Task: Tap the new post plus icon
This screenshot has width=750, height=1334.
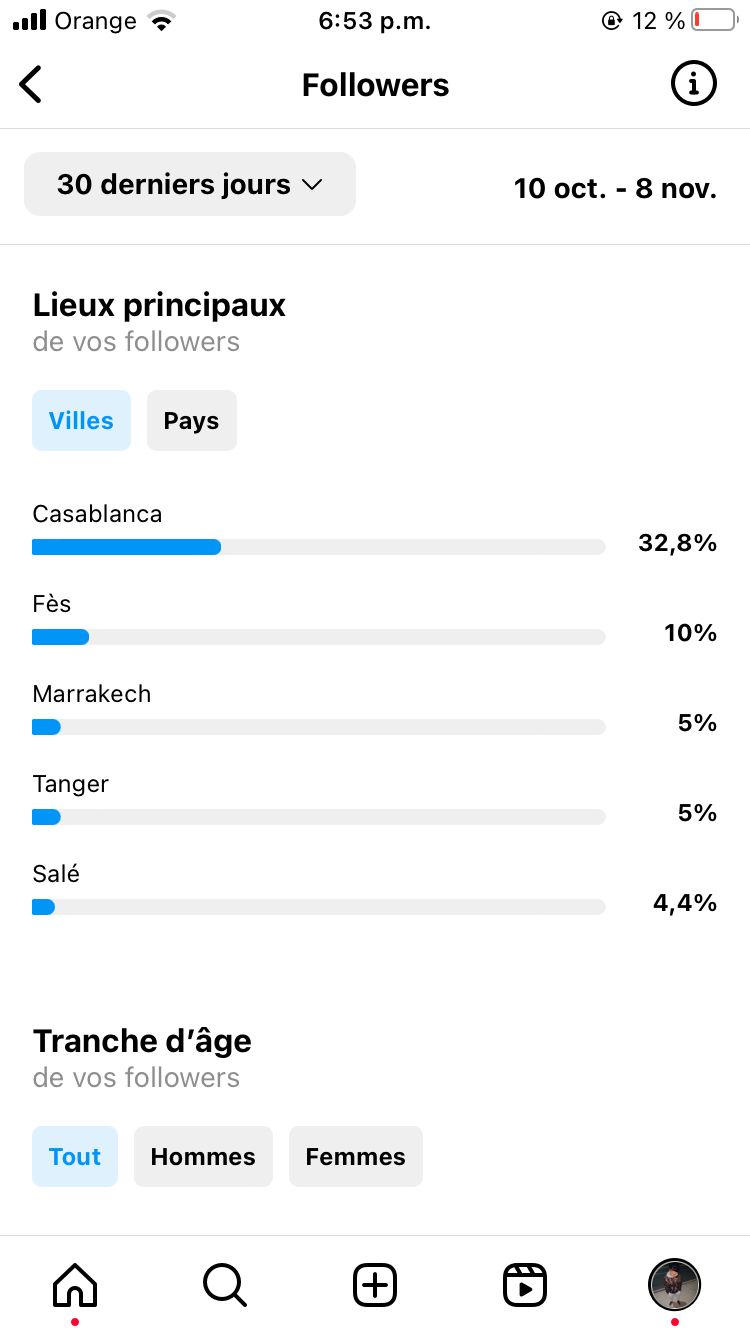Action: point(375,1284)
